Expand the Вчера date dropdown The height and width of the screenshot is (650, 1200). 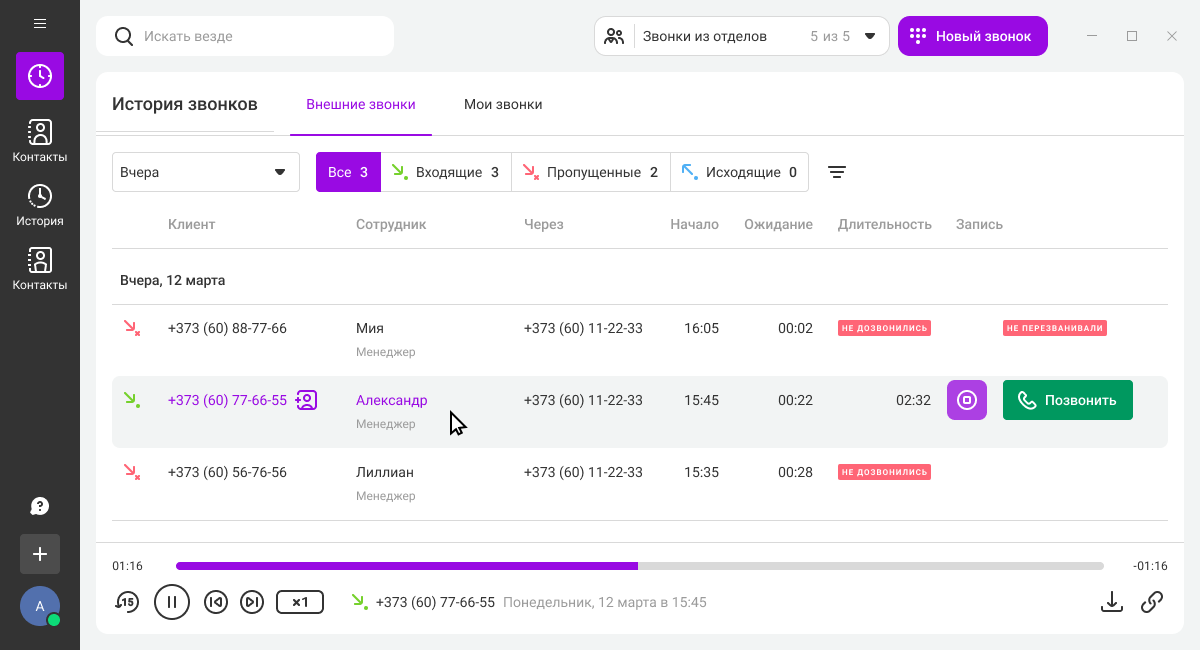(205, 172)
